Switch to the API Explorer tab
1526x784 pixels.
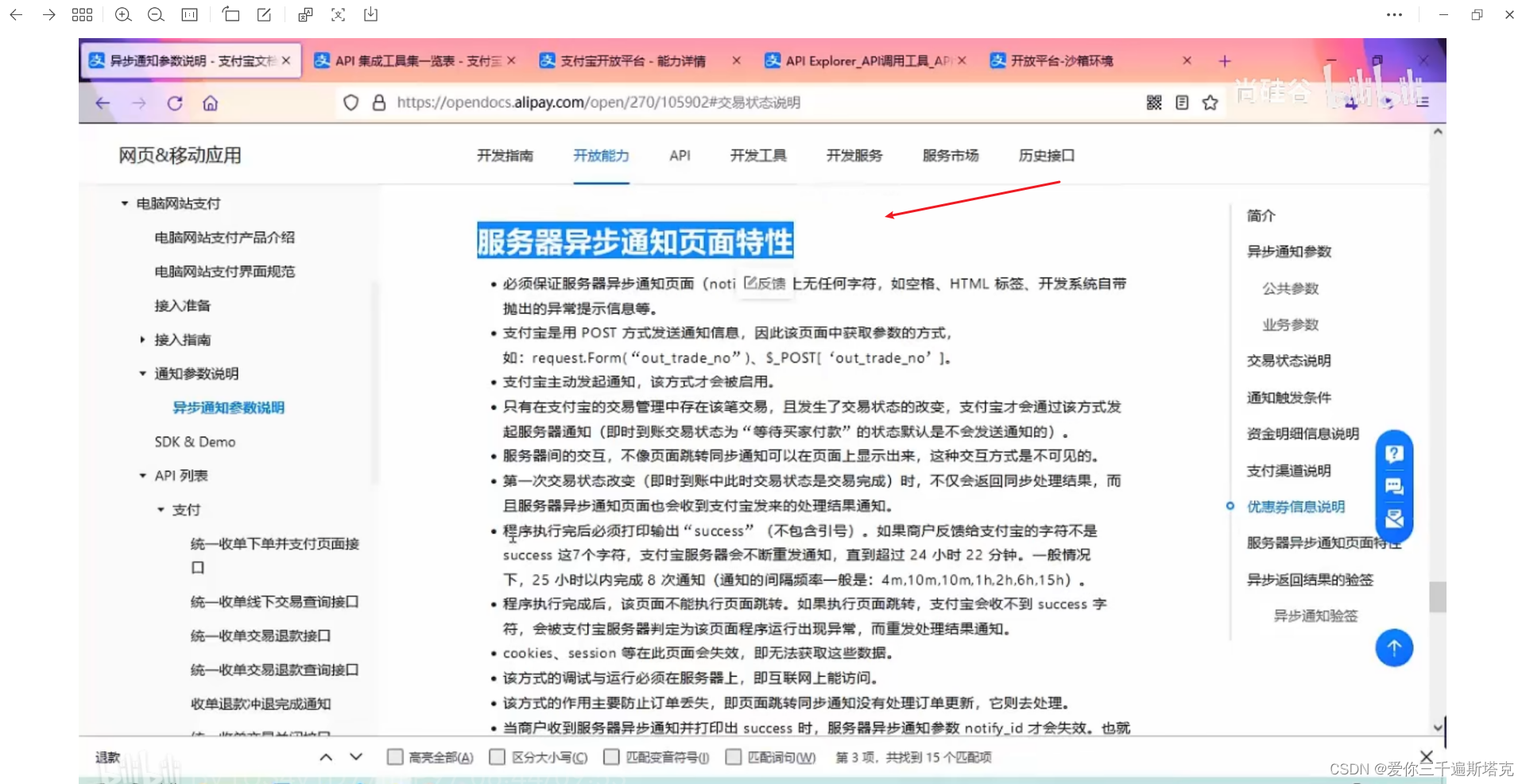pyautogui.click(x=866, y=61)
